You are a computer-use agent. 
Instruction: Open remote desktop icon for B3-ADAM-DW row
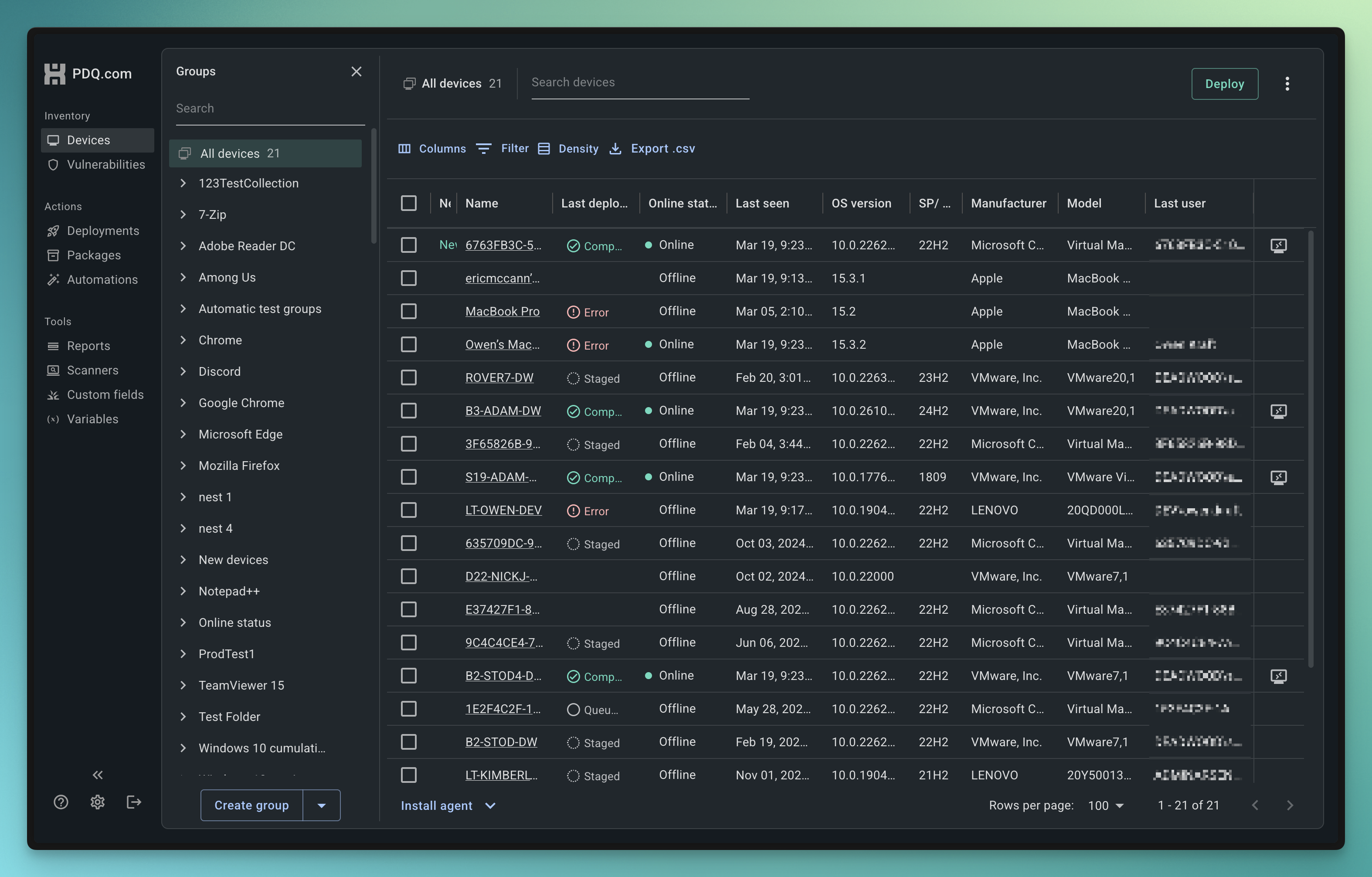coord(1279,411)
